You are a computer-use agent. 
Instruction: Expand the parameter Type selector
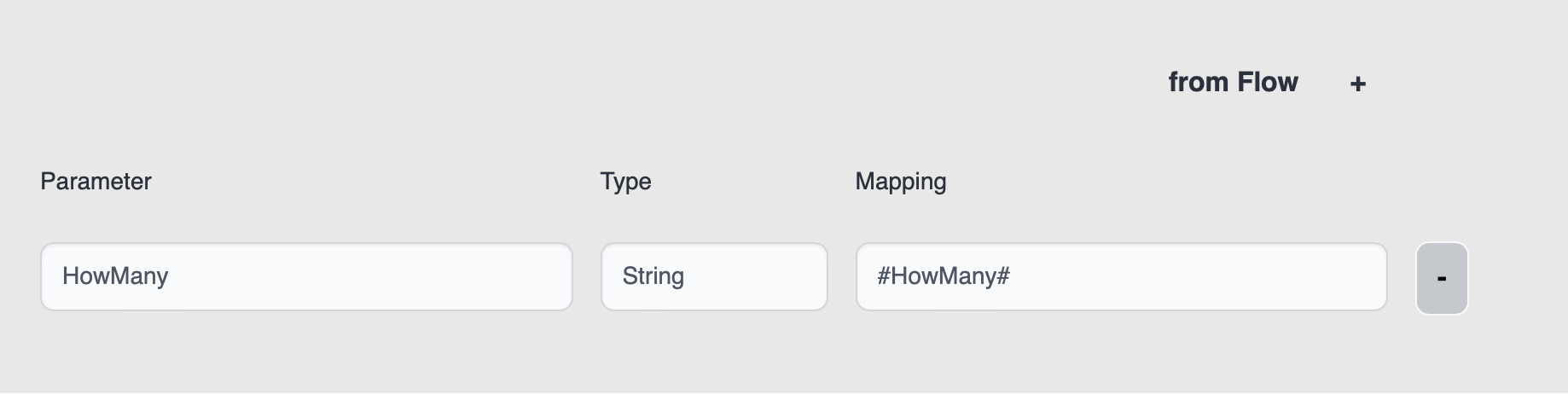[x=714, y=276]
